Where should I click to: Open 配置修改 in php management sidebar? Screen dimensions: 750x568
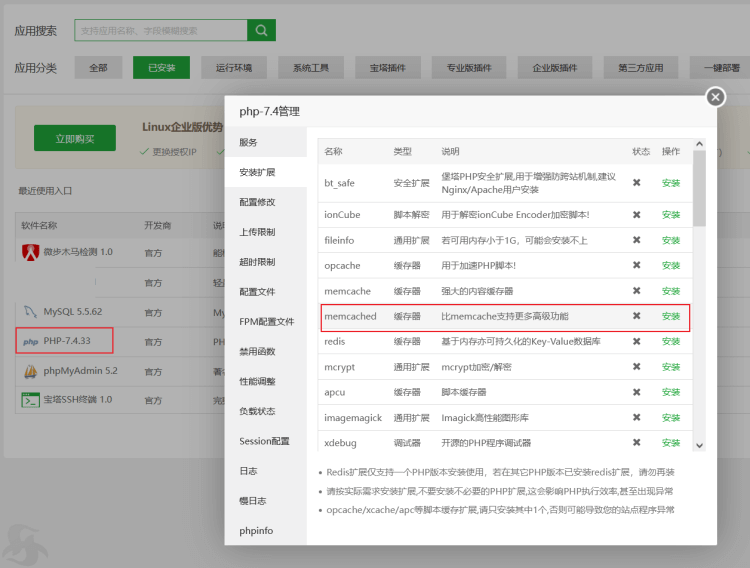click(265, 202)
